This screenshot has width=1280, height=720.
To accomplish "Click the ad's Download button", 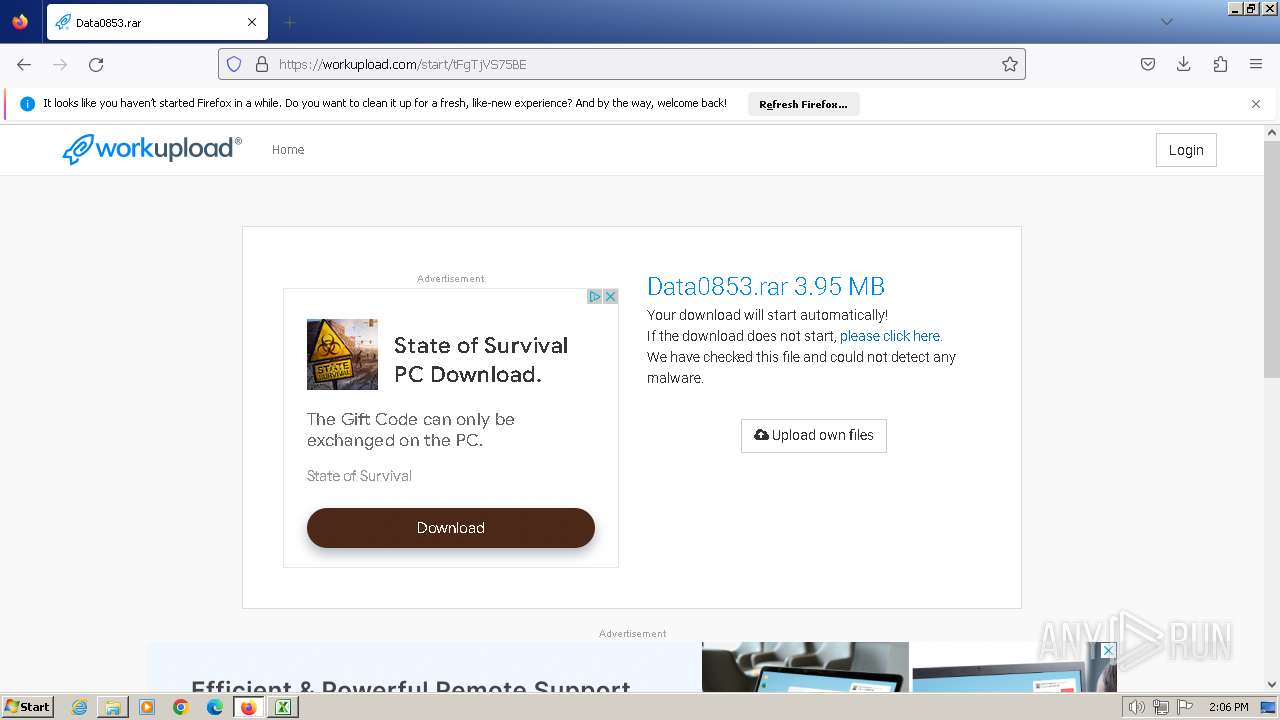I will pos(451,528).
